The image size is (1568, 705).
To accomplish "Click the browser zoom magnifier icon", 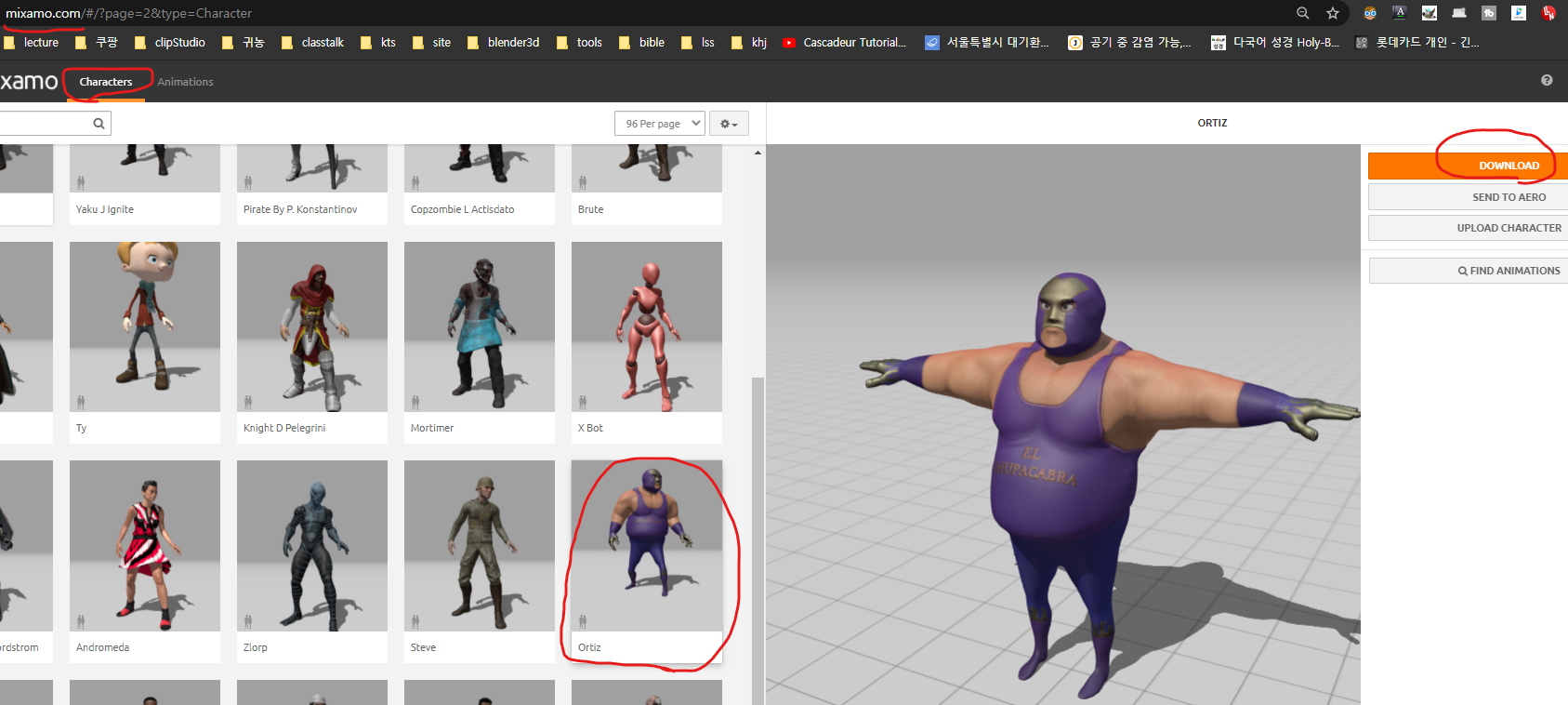I will [x=1302, y=13].
